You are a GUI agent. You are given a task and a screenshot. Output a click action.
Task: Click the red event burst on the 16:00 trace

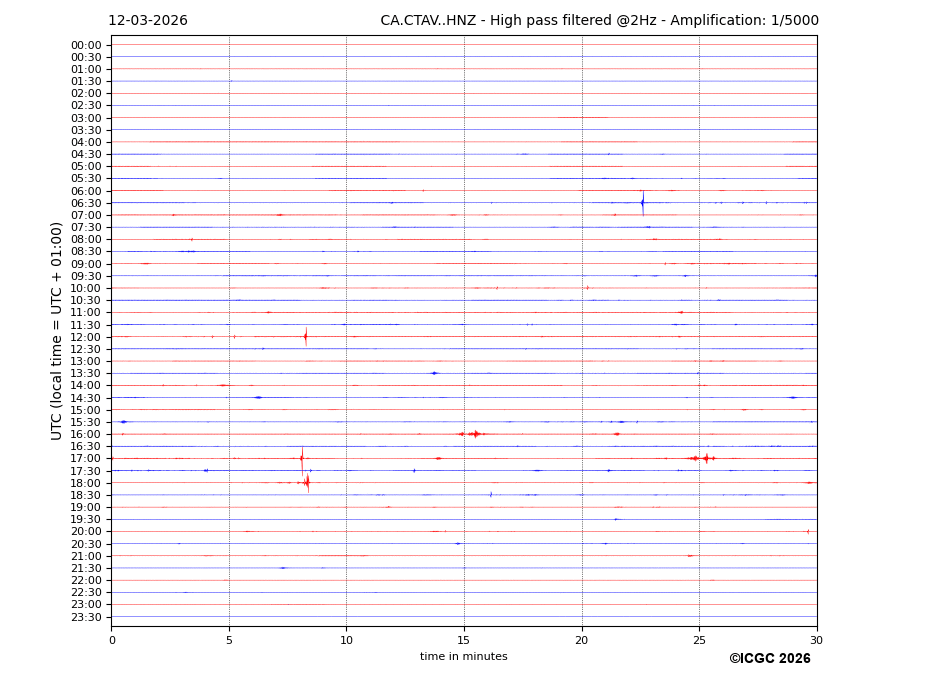click(474, 434)
